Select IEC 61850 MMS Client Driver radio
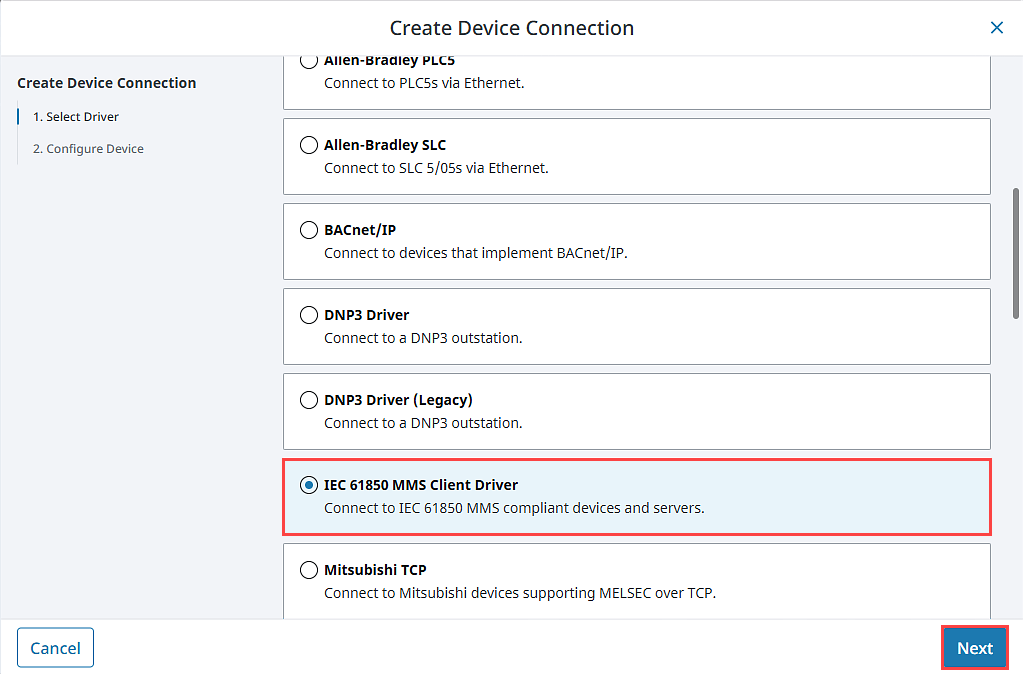The image size is (1023, 674). click(309, 485)
